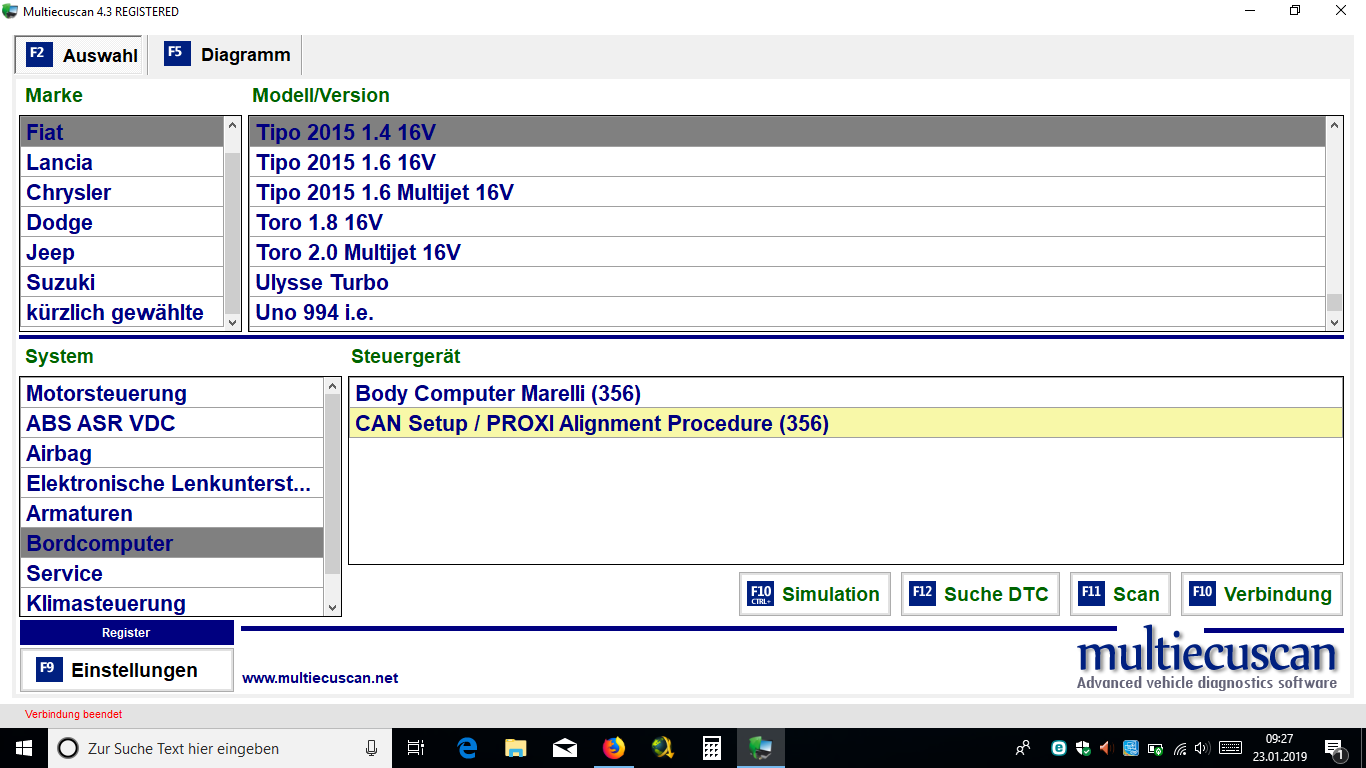Open the Mail app taskbar icon

(565, 748)
